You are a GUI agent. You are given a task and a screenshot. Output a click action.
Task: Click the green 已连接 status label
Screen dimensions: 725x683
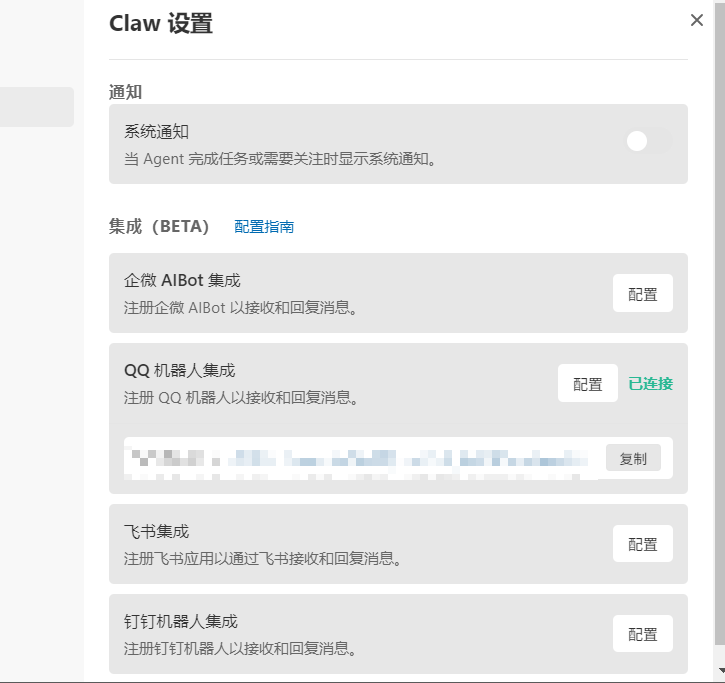click(650, 384)
